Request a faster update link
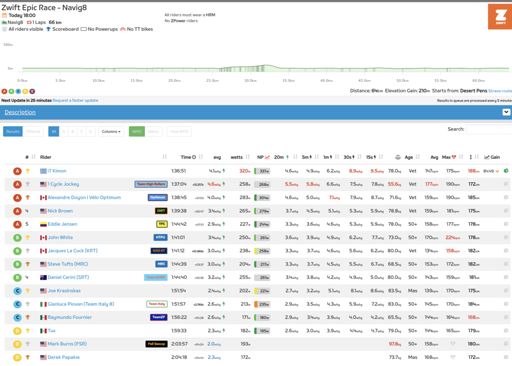Viewport: 512px width, 366px height. 76,100
